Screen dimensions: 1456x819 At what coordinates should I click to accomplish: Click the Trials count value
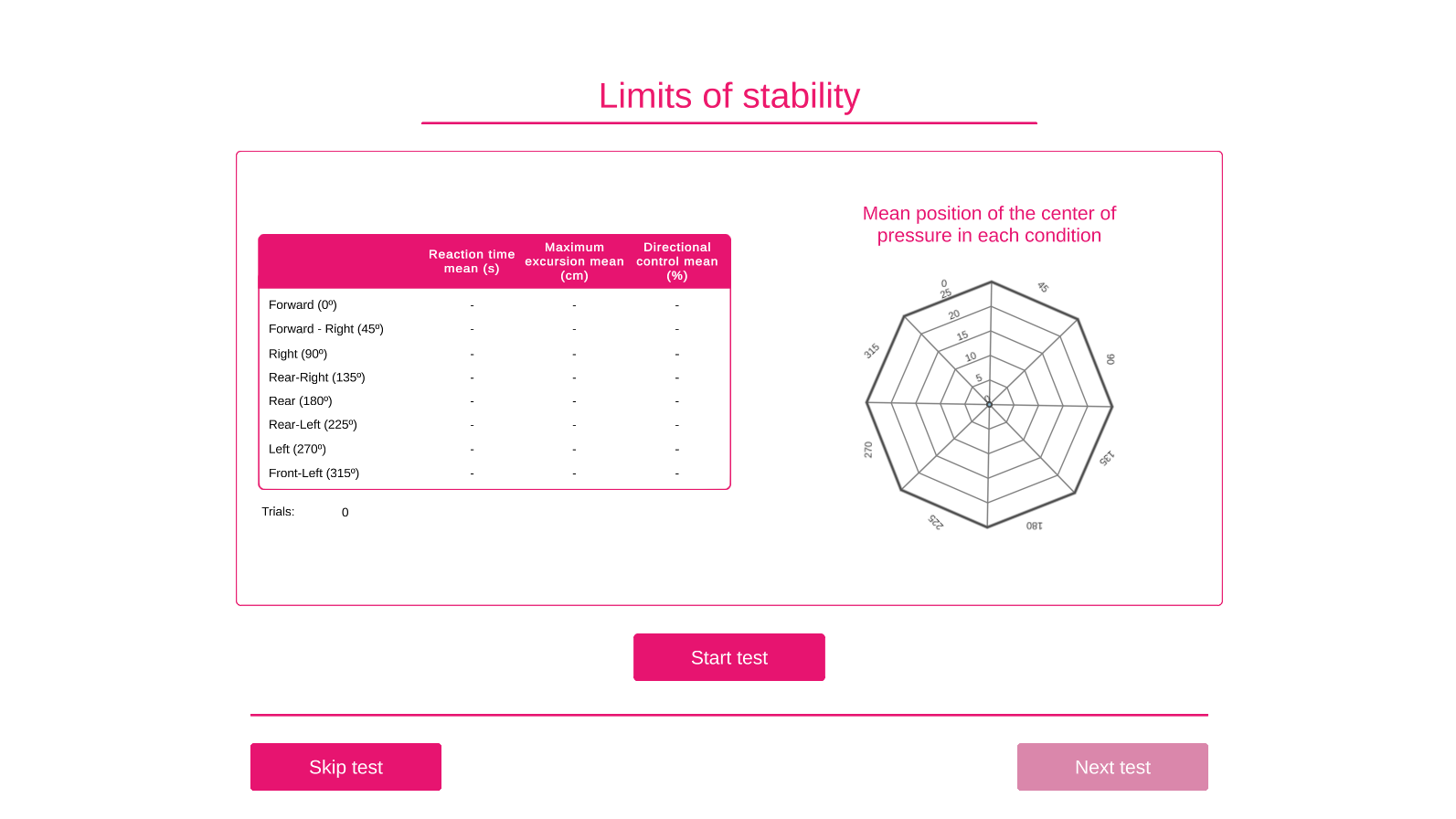pos(345,513)
